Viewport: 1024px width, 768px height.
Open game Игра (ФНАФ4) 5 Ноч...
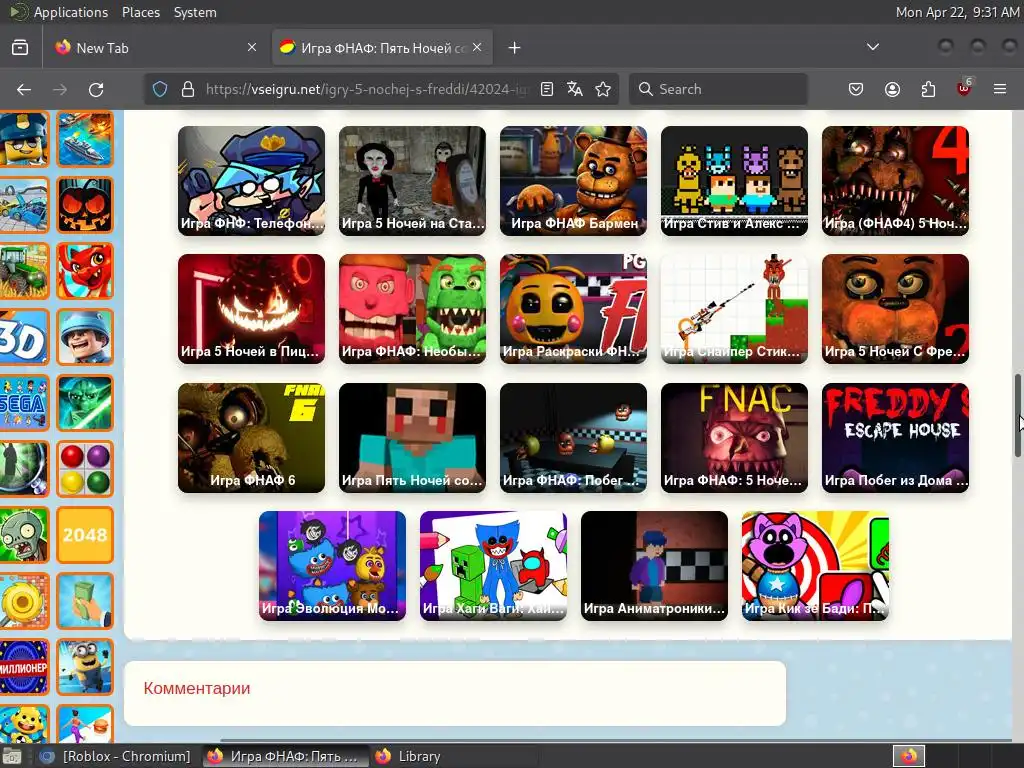(x=895, y=181)
